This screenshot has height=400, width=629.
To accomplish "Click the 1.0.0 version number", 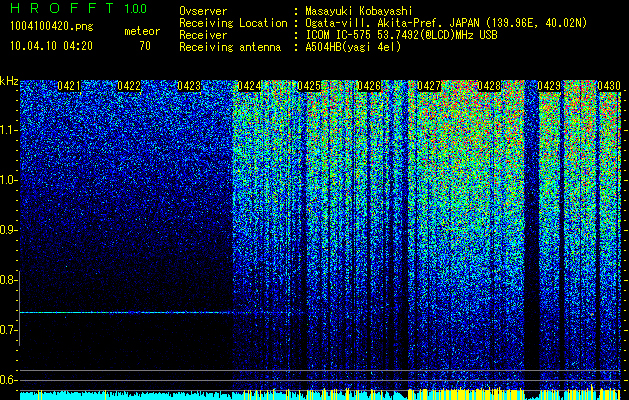I will tap(135, 9).
